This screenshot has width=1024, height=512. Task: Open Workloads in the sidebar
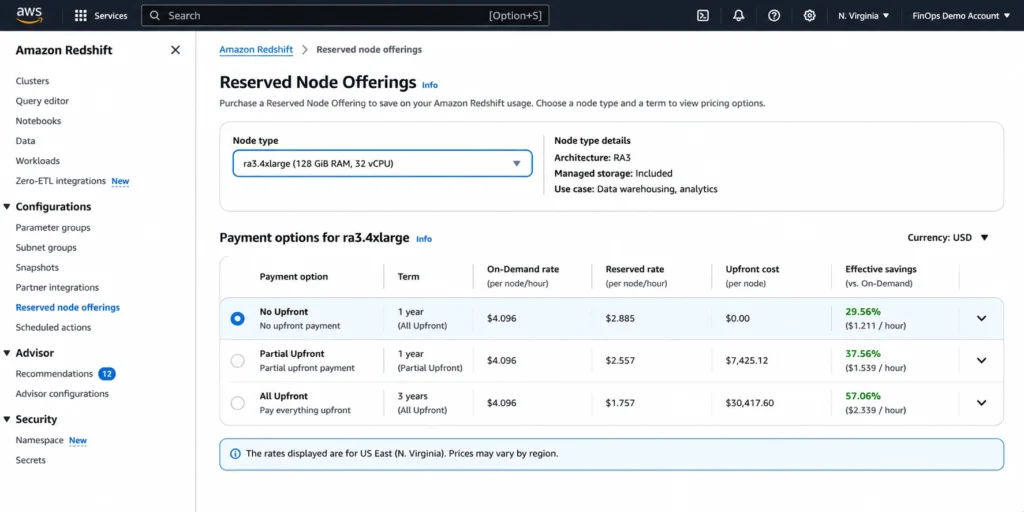tap(37, 161)
